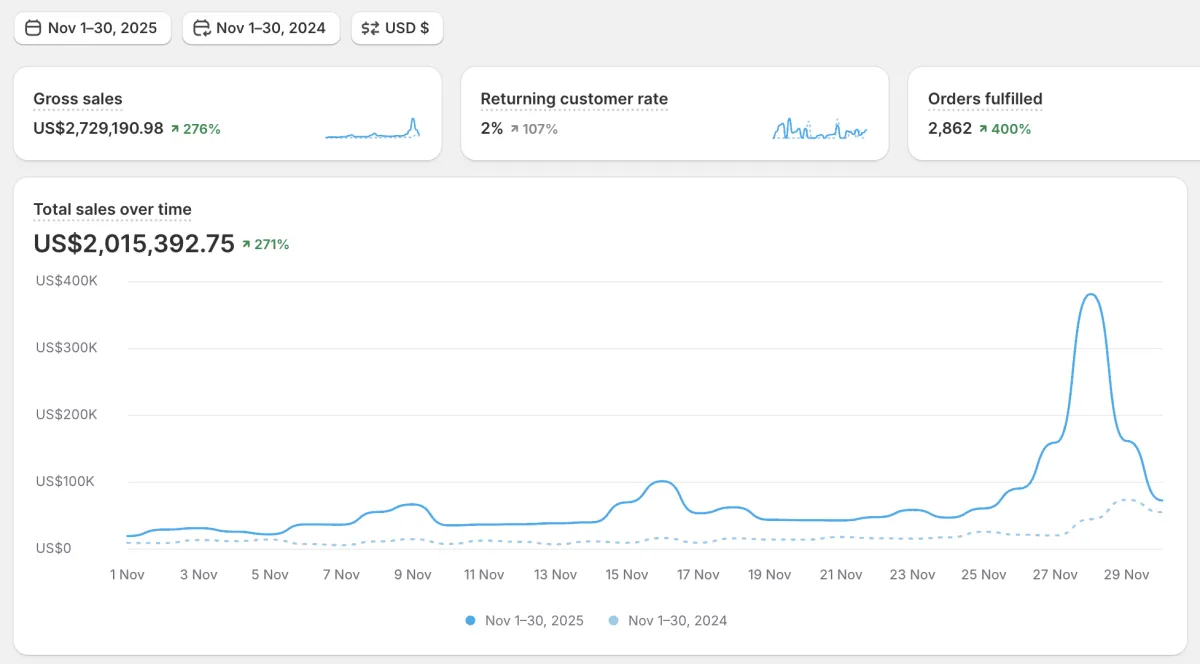Click the 400% orders fulfilled change
Viewport: 1200px width, 664px height.
pos(1004,129)
